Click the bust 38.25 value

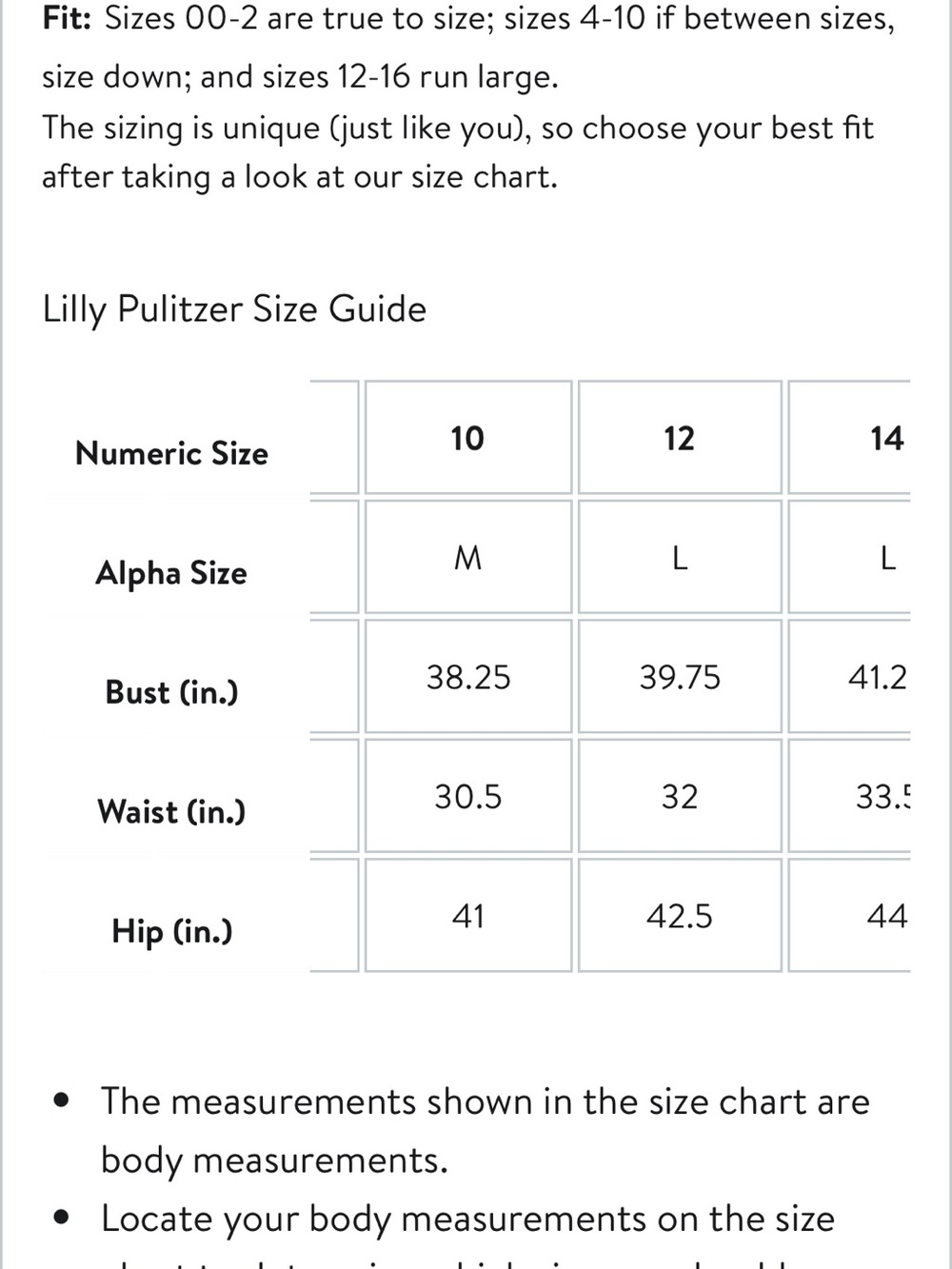pyautogui.click(x=467, y=677)
